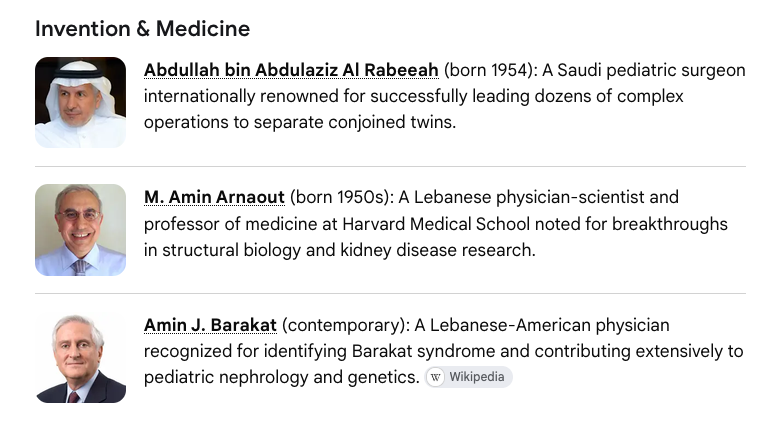Click the photo beside the Barakat entry
The width and height of the screenshot is (781, 424).
80,358
